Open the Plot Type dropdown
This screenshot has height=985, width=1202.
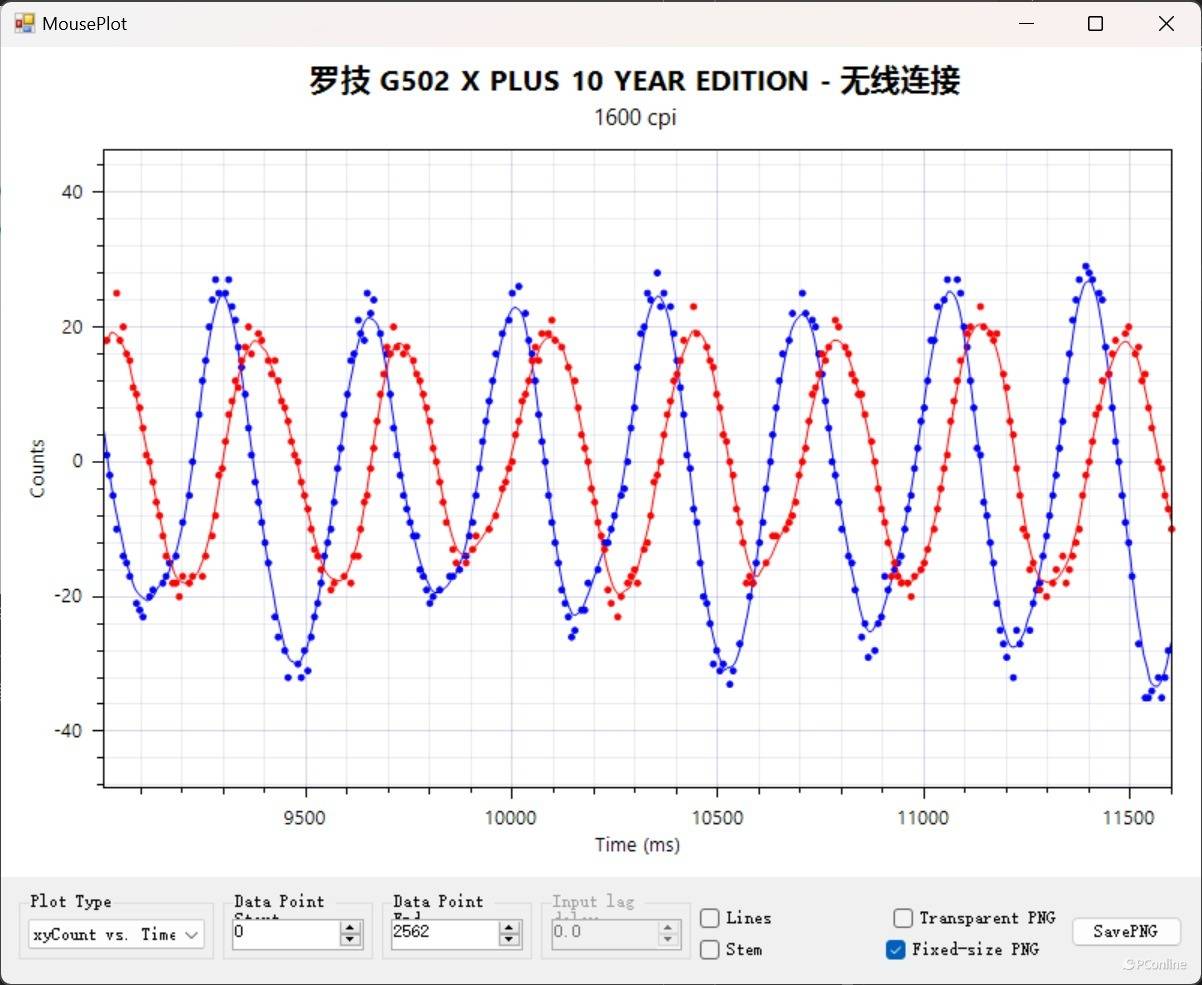[x=116, y=934]
